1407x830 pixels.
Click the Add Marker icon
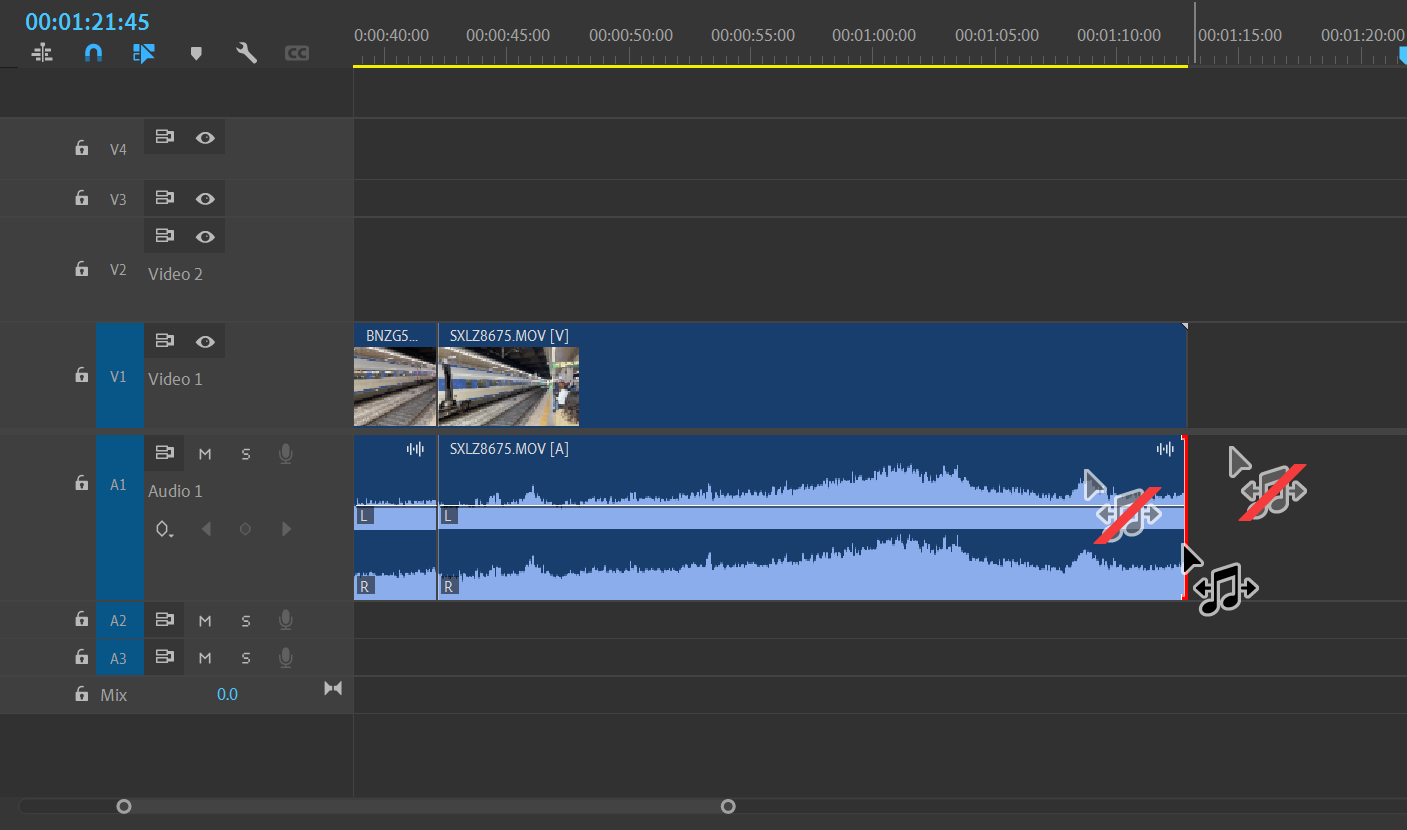pyautogui.click(x=196, y=52)
